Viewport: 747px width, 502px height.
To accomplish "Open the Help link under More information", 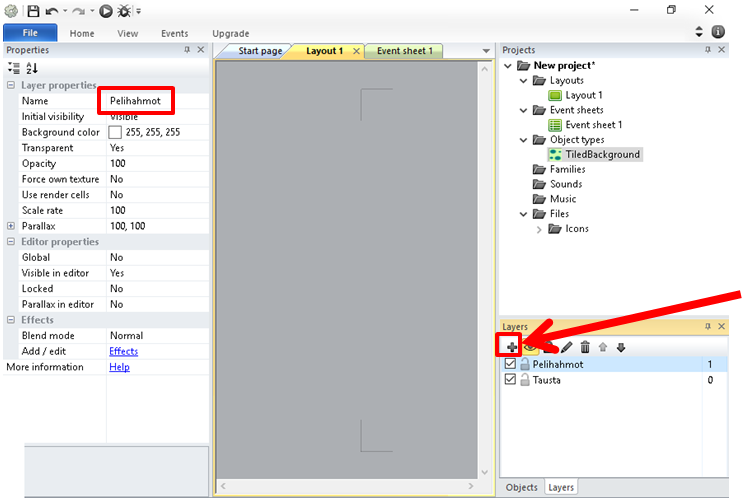I will 119,367.
